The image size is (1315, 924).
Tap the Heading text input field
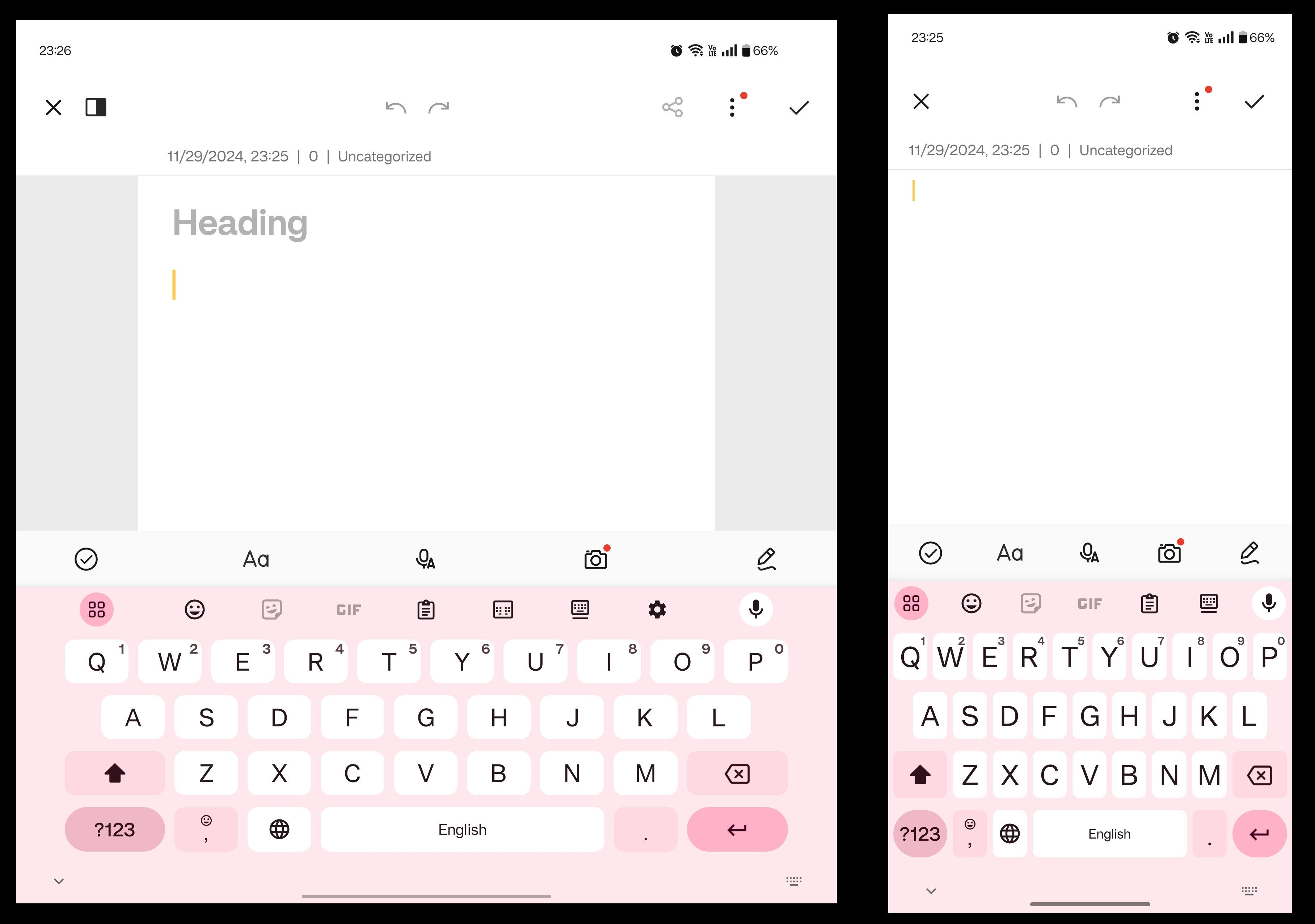[x=240, y=222]
